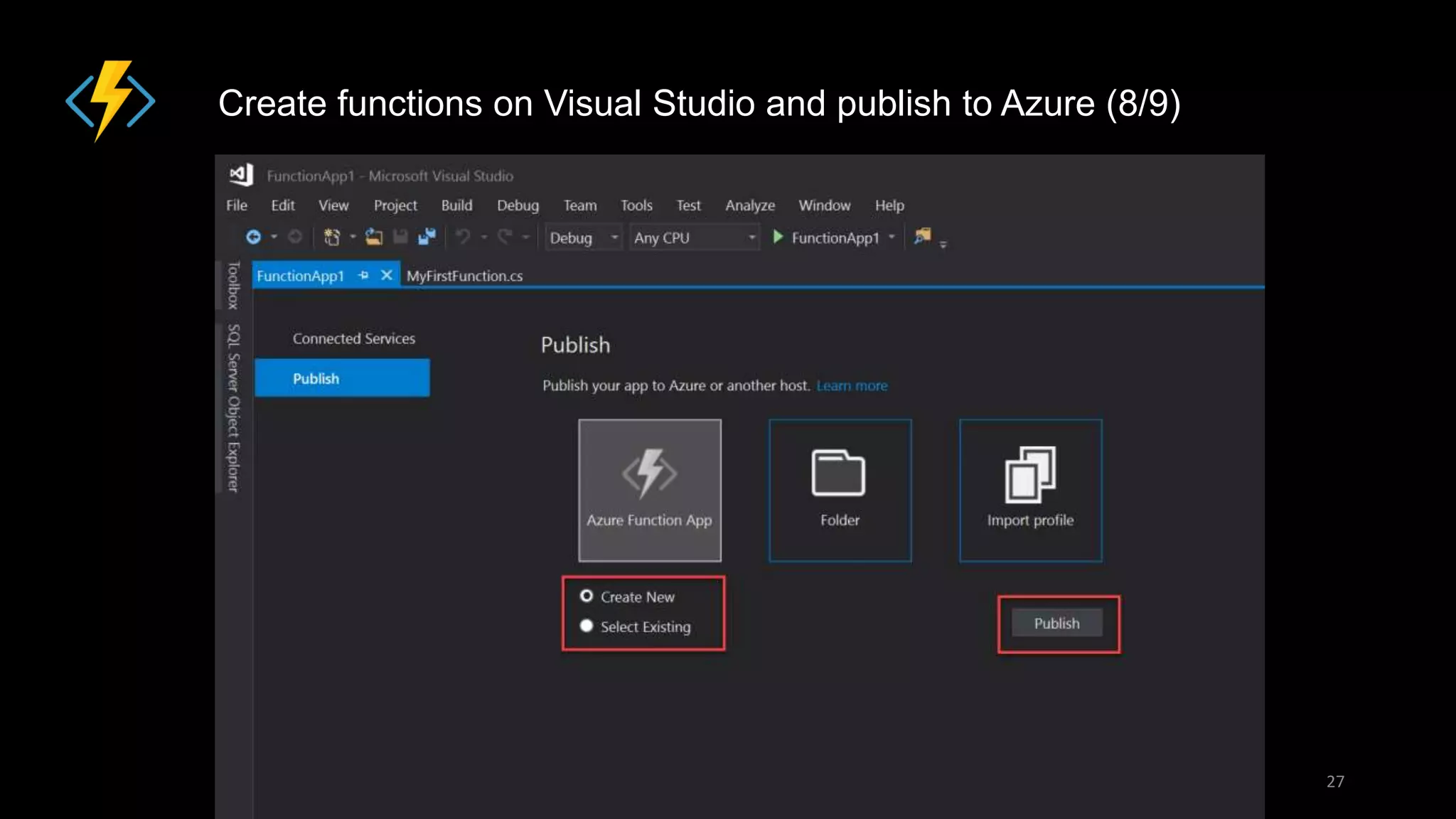Select the Folder publish target
The width and height of the screenshot is (1456, 819).
coord(840,490)
